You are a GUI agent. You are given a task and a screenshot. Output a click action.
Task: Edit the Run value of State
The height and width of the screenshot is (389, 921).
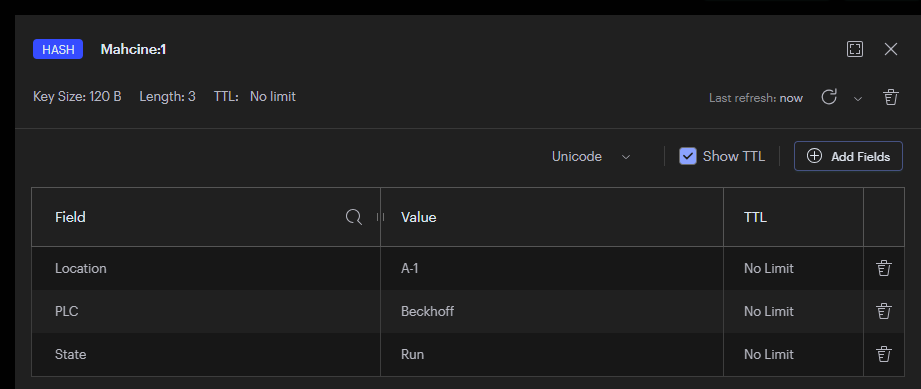(552, 354)
